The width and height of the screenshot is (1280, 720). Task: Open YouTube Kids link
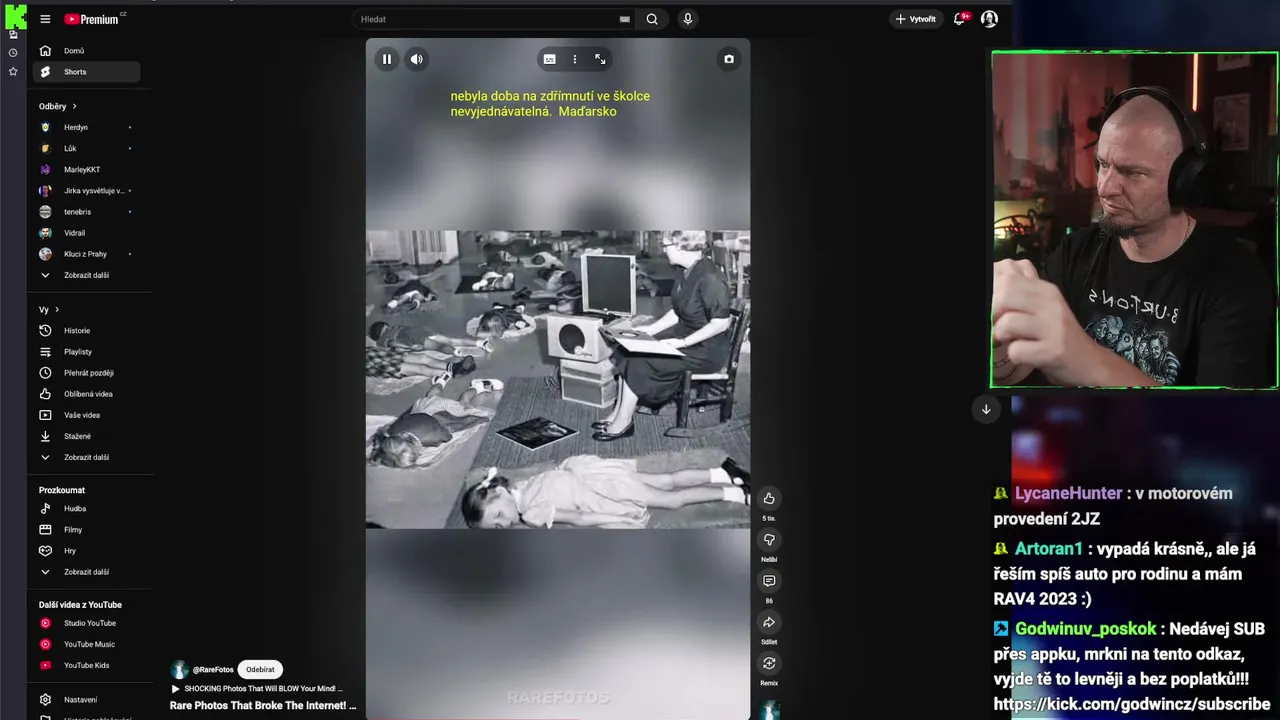coord(86,665)
